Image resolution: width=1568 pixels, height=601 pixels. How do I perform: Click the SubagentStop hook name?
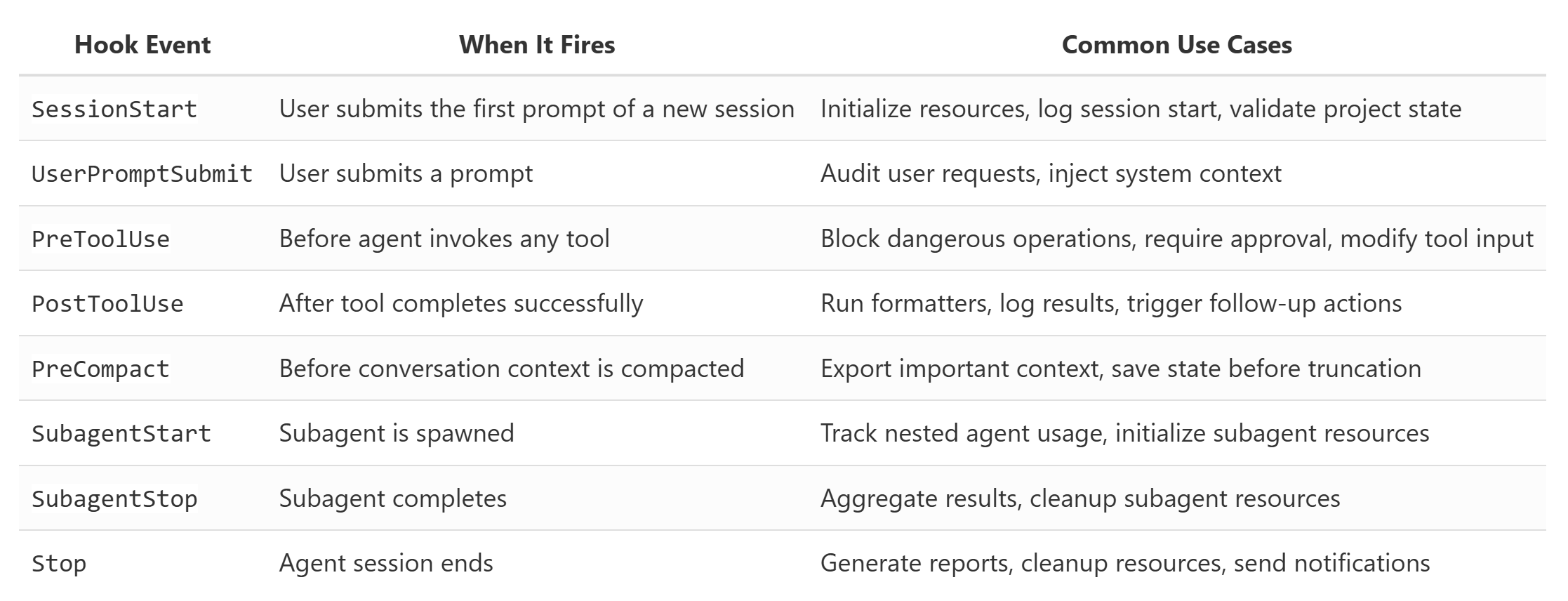114,498
